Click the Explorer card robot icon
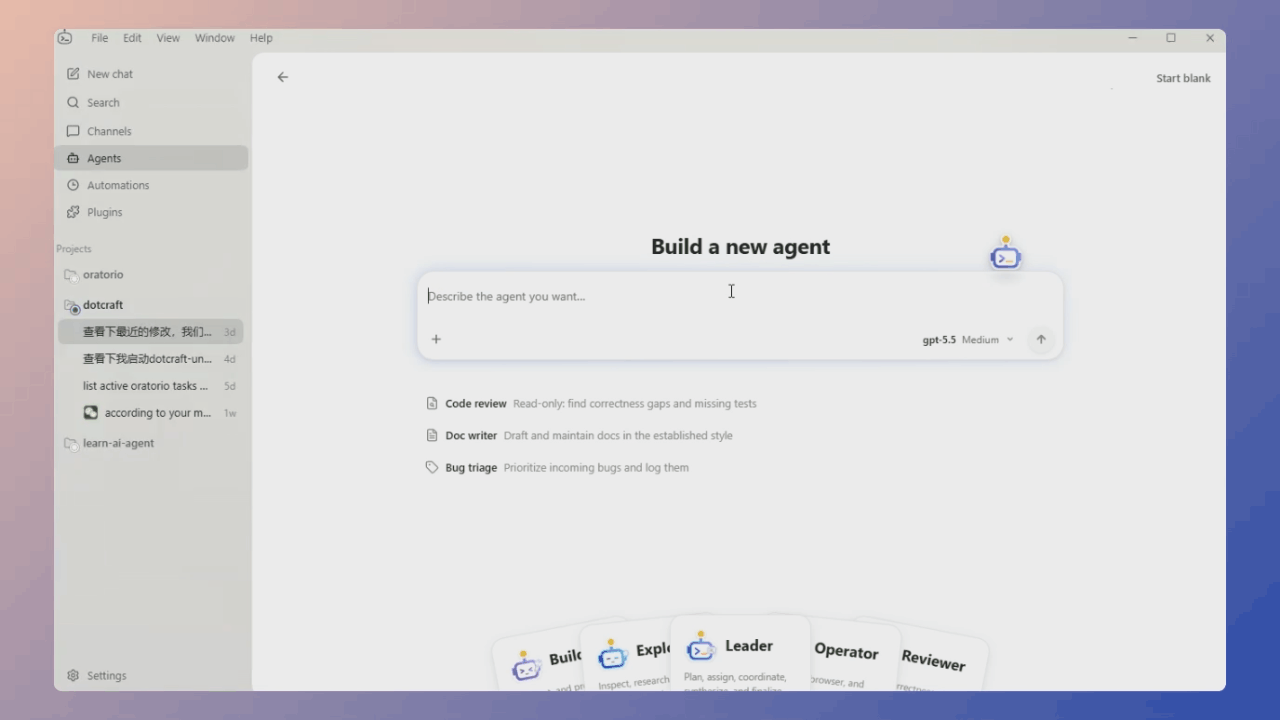Image resolution: width=1280 pixels, height=720 pixels. (x=612, y=655)
